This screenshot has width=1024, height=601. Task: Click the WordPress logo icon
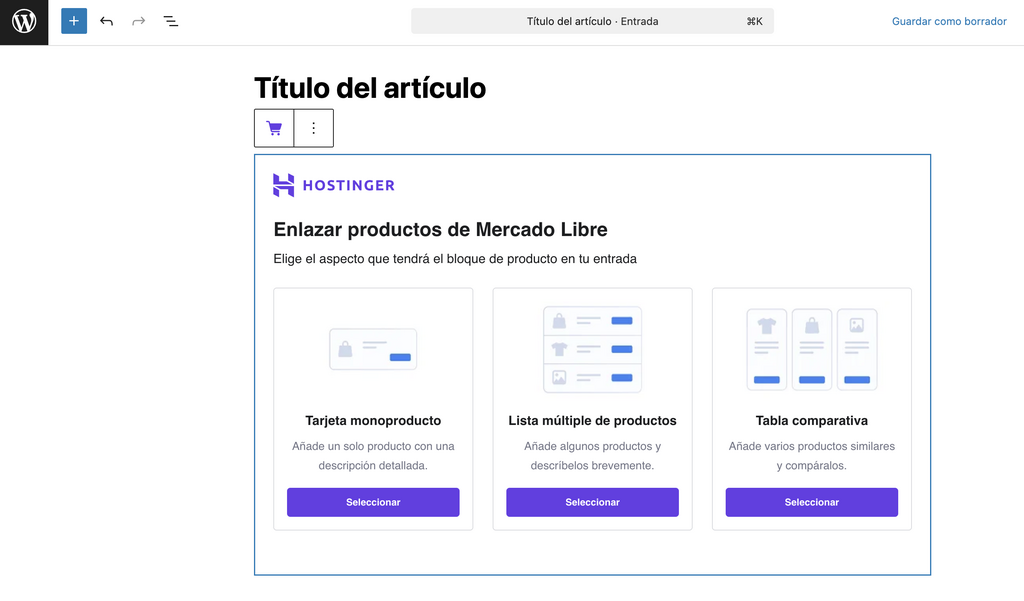[x=23, y=21]
